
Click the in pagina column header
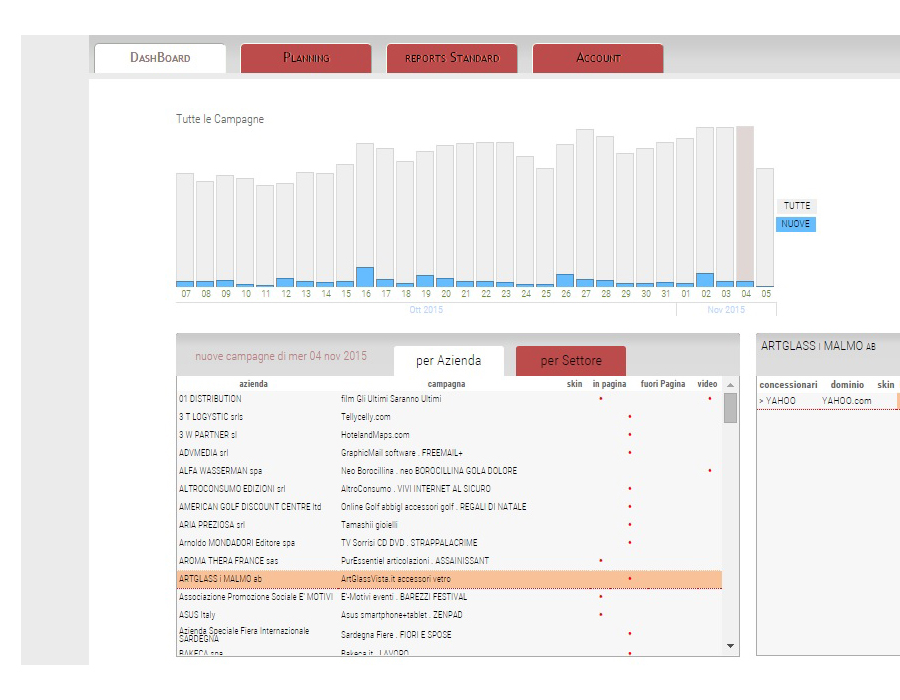[x=610, y=384]
